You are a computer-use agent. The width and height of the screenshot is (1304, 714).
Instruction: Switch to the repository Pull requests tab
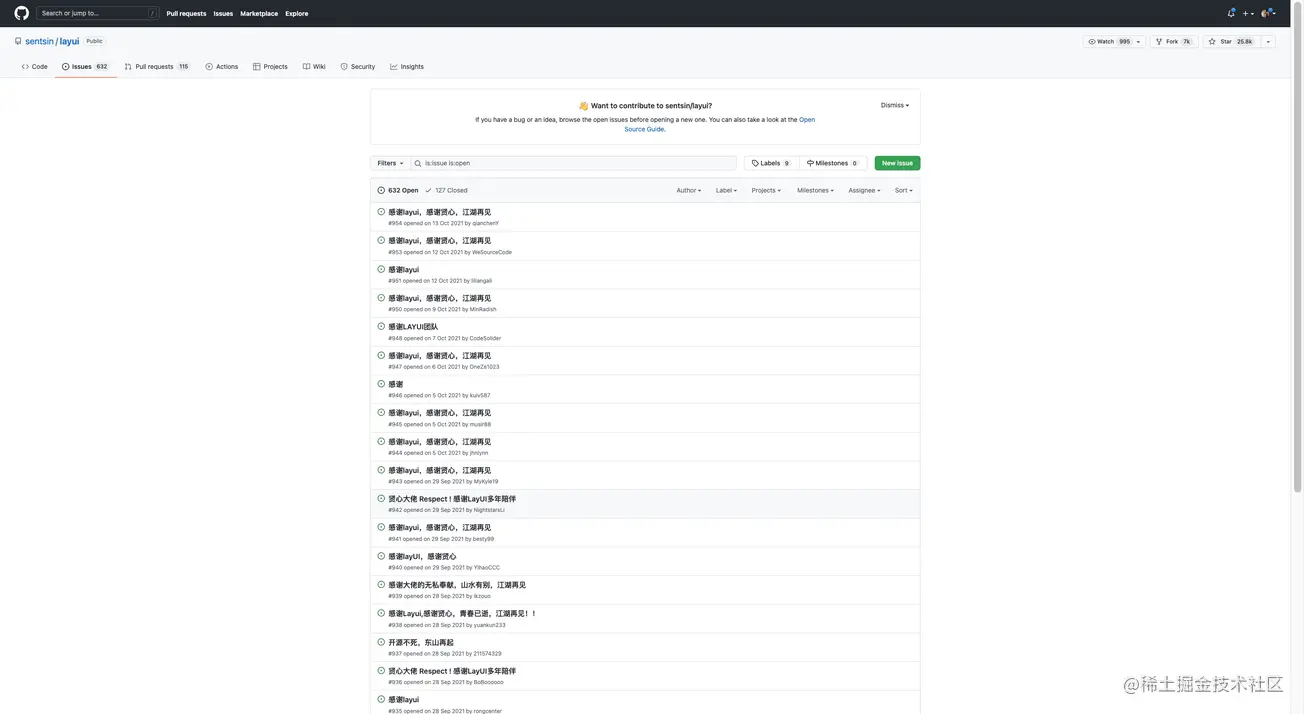pyautogui.click(x=157, y=67)
